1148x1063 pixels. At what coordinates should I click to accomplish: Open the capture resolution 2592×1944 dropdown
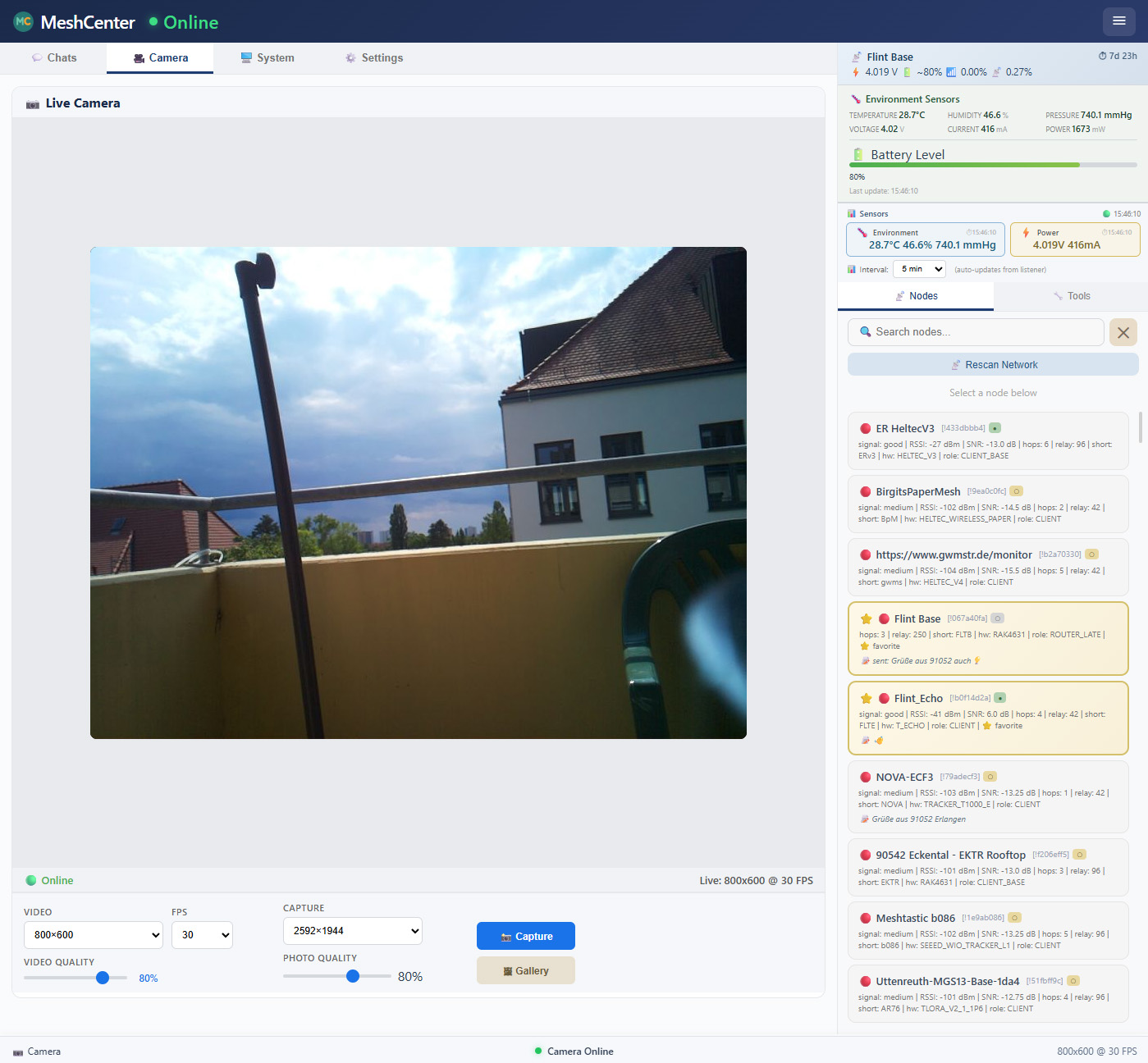(x=353, y=931)
